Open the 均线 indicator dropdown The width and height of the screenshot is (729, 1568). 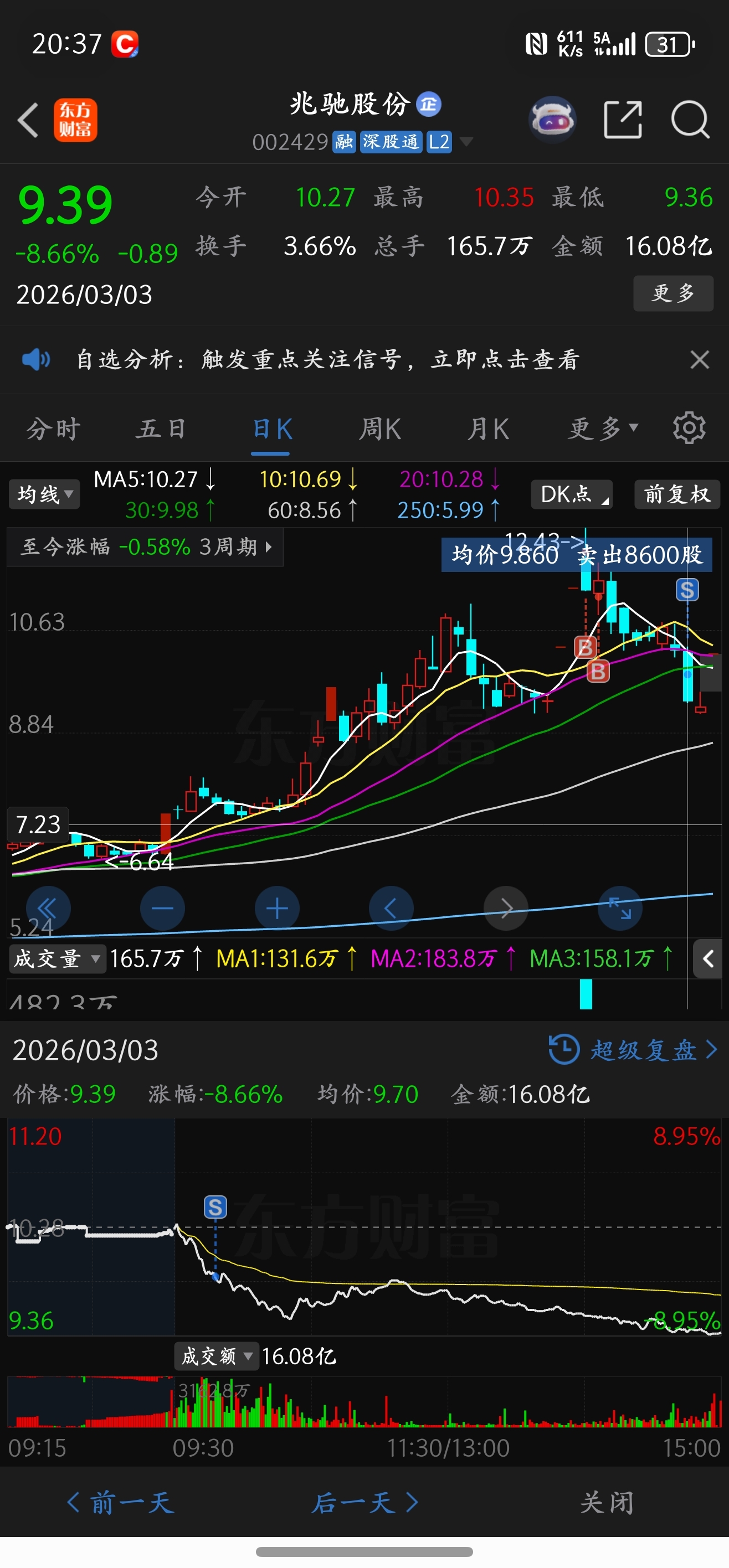pyautogui.click(x=44, y=494)
